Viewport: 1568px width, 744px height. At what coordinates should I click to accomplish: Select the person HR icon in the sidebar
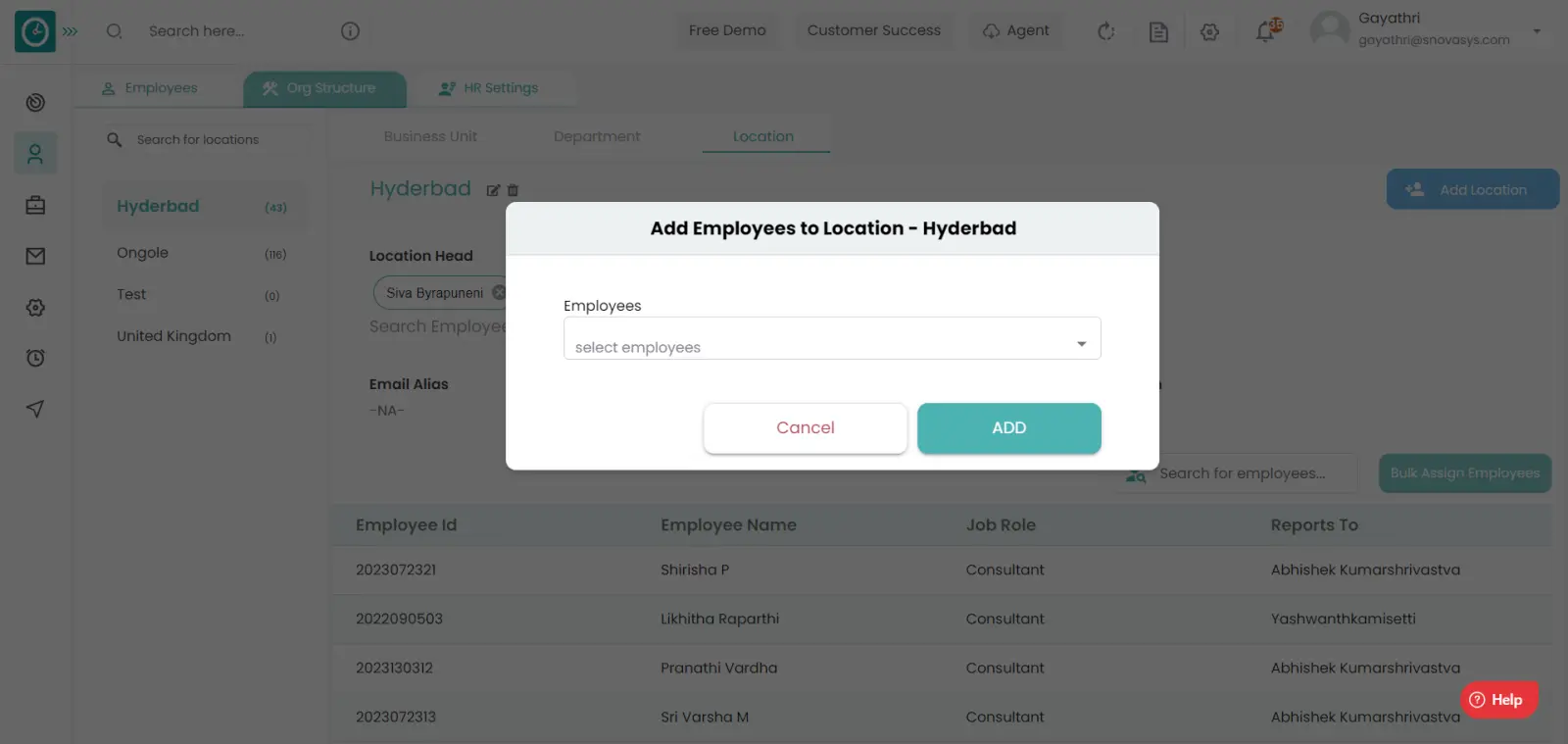click(x=35, y=154)
